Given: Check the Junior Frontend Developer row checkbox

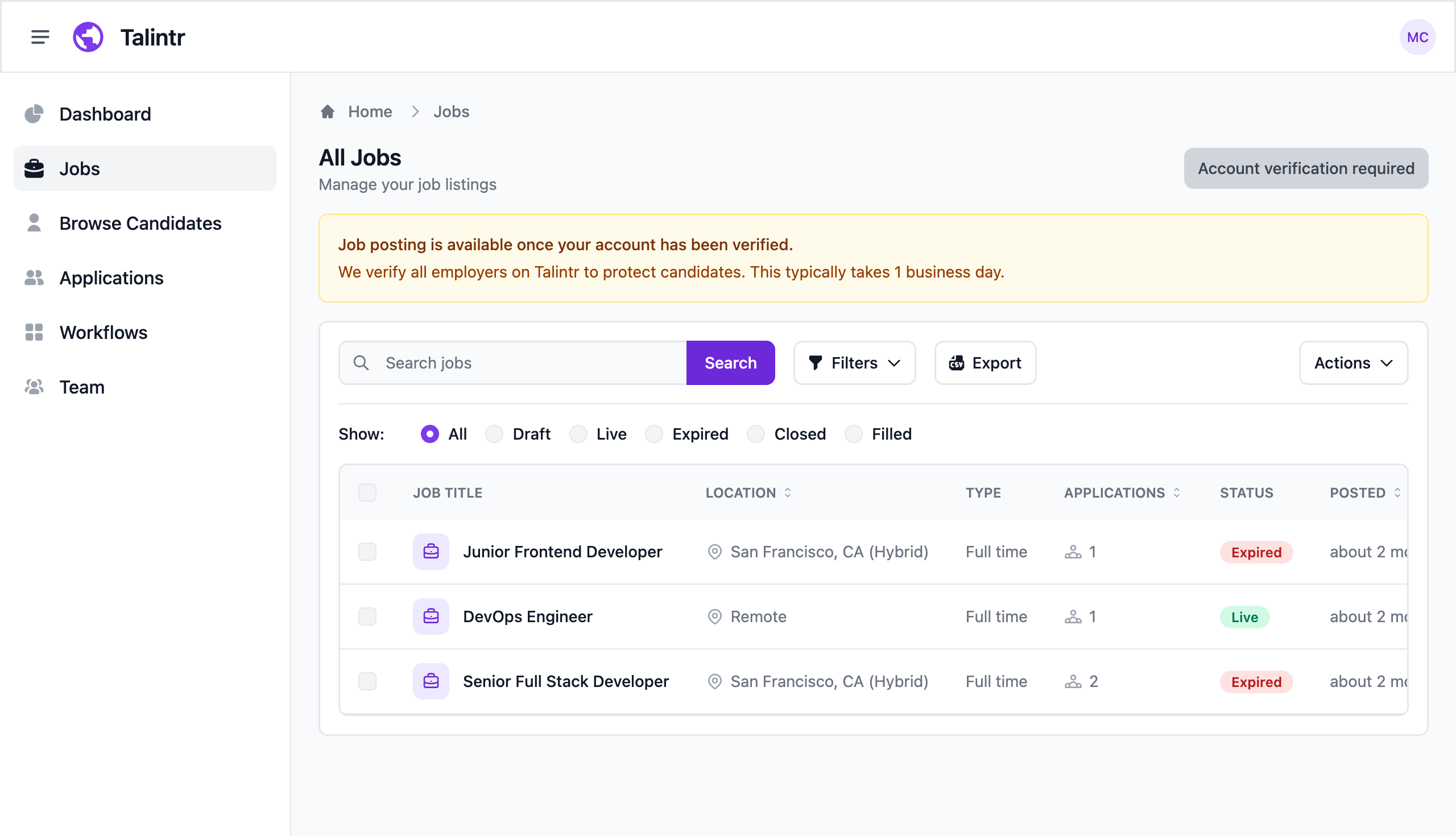Looking at the screenshot, I should tap(367, 552).
